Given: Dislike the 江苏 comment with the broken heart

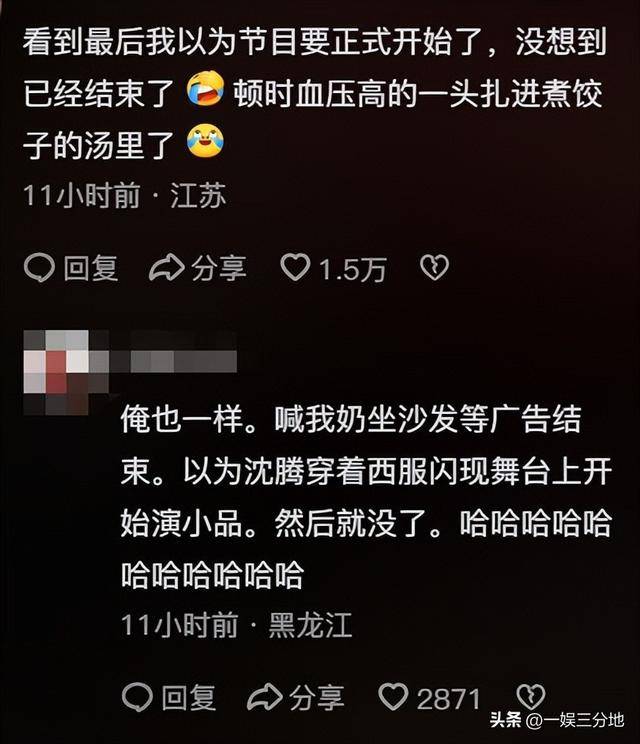Looking at the screenshot, I should [x=434, y=268].
